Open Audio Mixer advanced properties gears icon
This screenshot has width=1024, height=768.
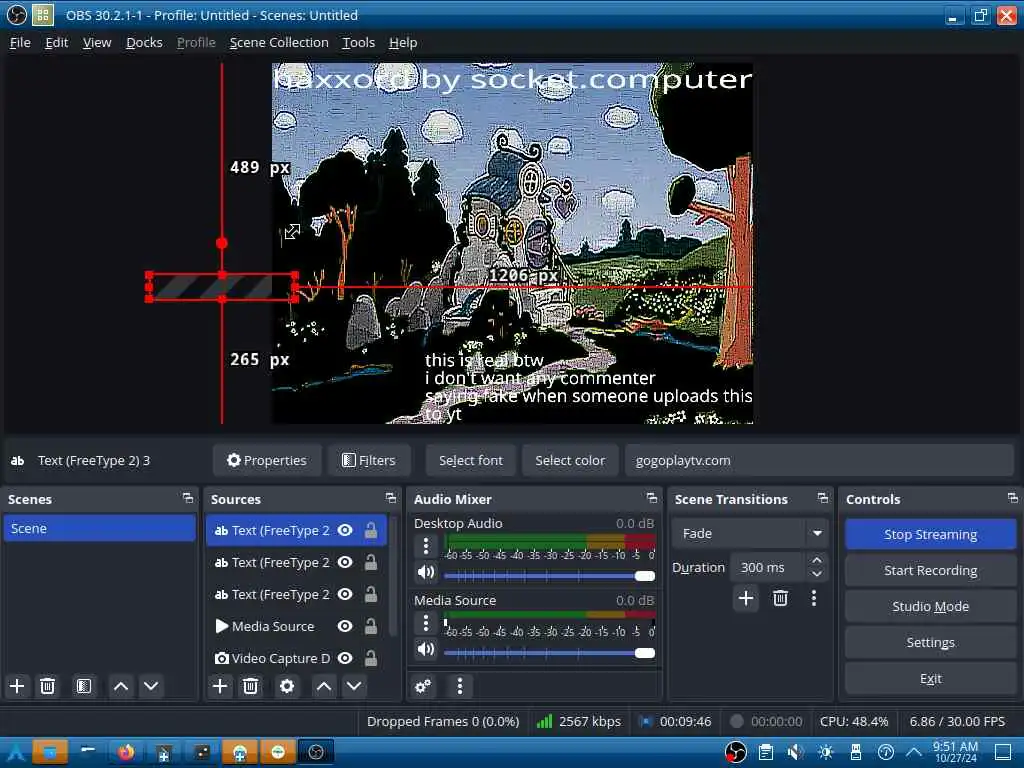pos(423,686)
